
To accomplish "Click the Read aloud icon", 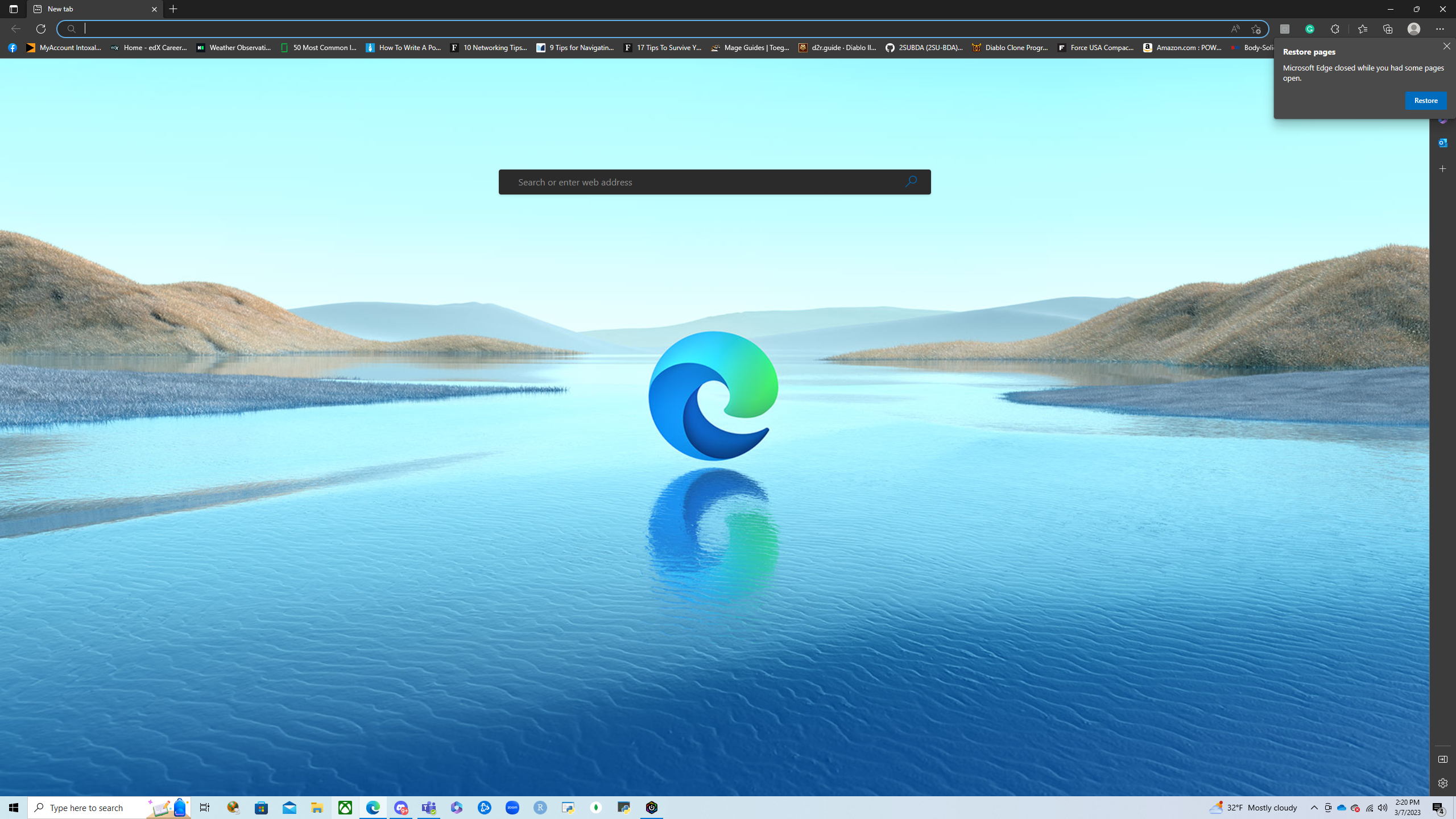I will click(x=1235, y=29).
